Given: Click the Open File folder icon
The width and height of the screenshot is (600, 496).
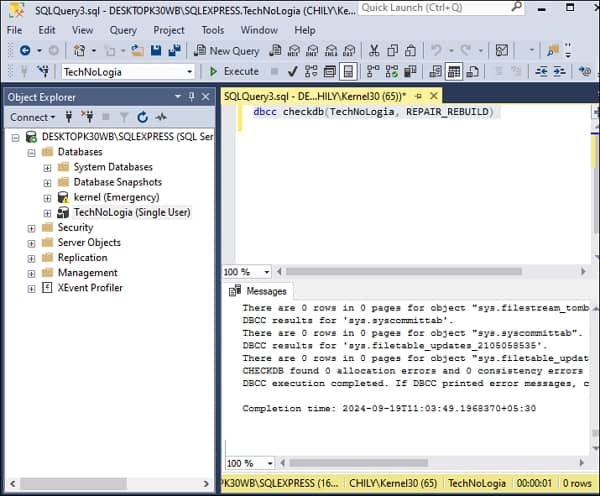Looking at the screenshot, I should (137, 51).
